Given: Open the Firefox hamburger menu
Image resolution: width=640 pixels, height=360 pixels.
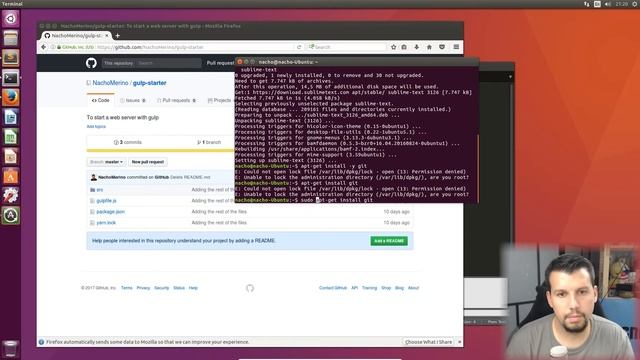Looking at the screenshot, I should (456, 47).
